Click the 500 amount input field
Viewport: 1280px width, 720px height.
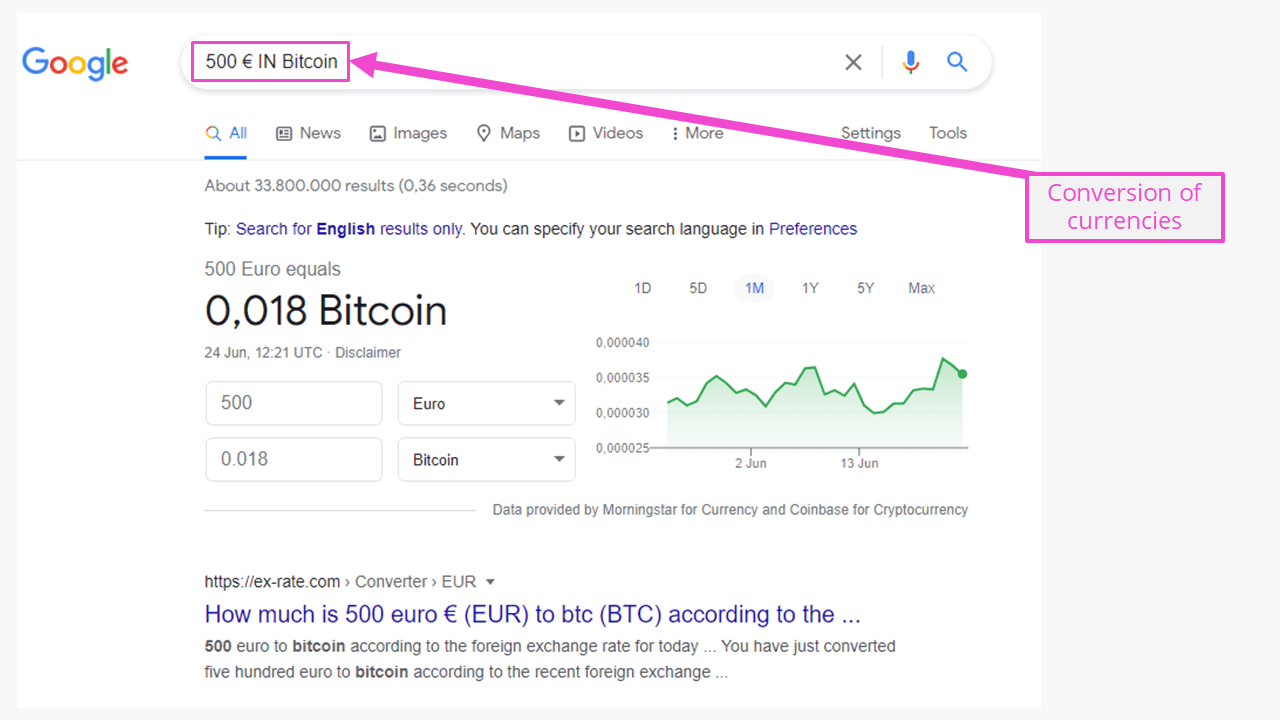pyautogui.click(x=294, y=403)
